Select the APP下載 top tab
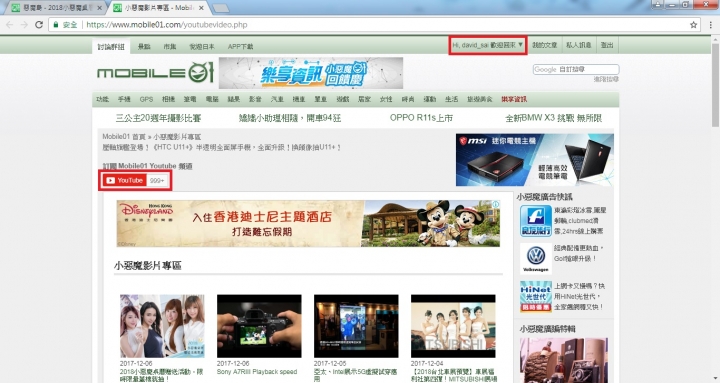This screenshot has height=383, width=720. (x=240, y=46)
